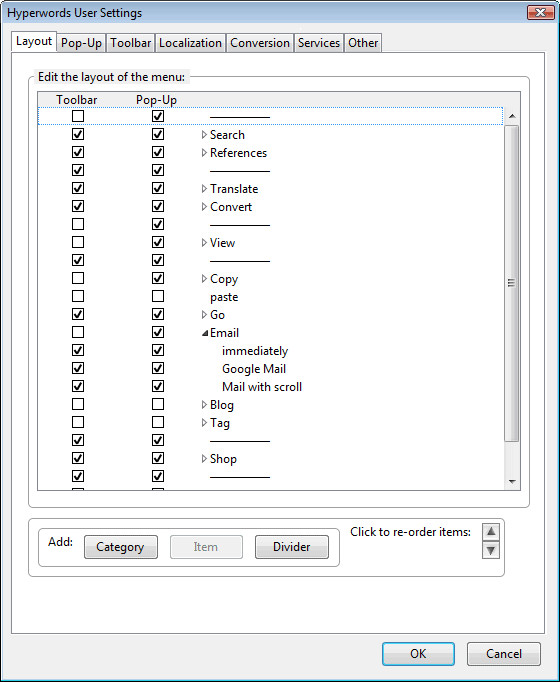Switch to the Pop-Up tab
Viewport: 560px width, 682px height.
pos(81,43)
